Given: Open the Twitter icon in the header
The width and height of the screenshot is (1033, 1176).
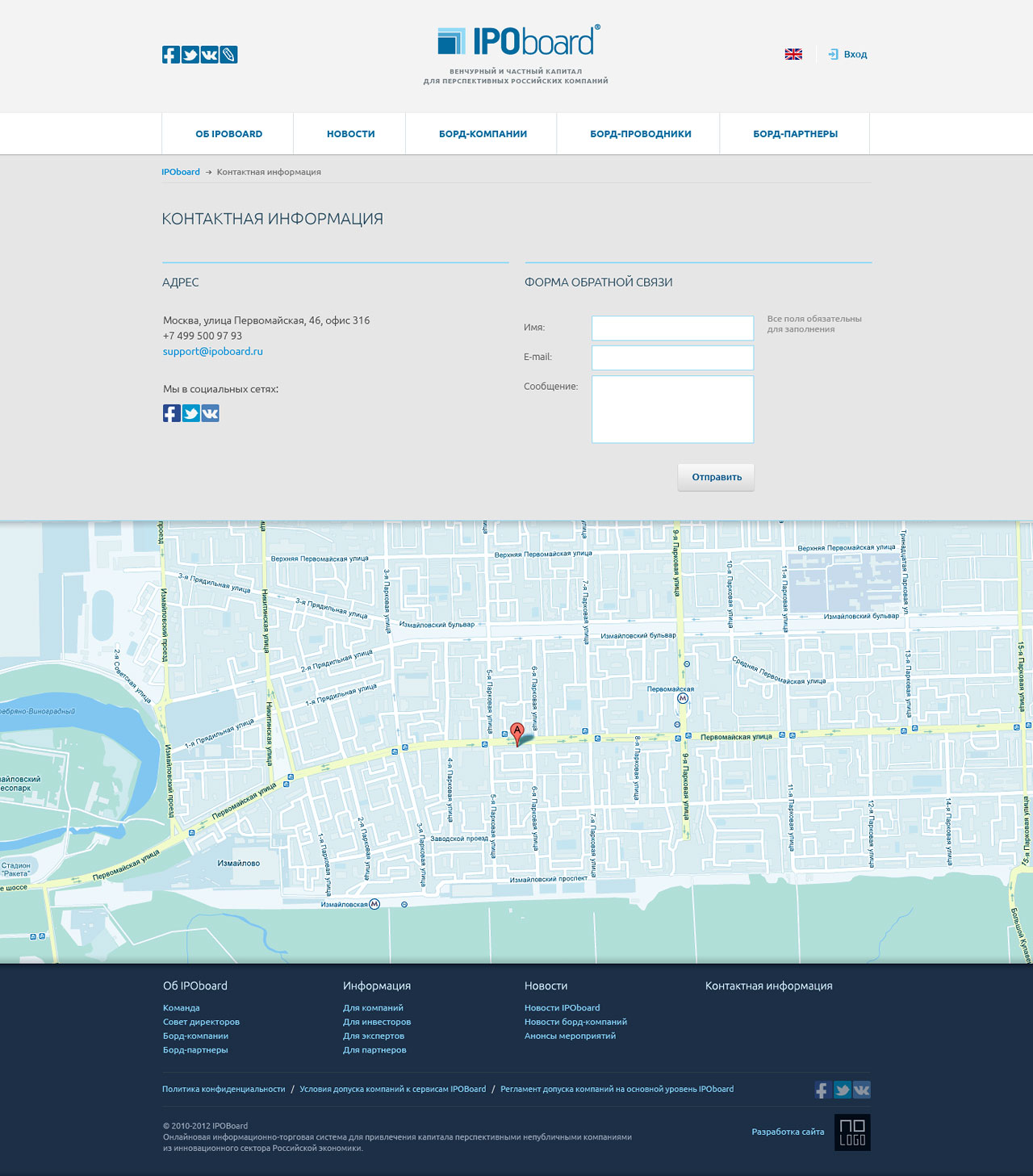Looking at the screenshot, I should click(x=190, y=55).
